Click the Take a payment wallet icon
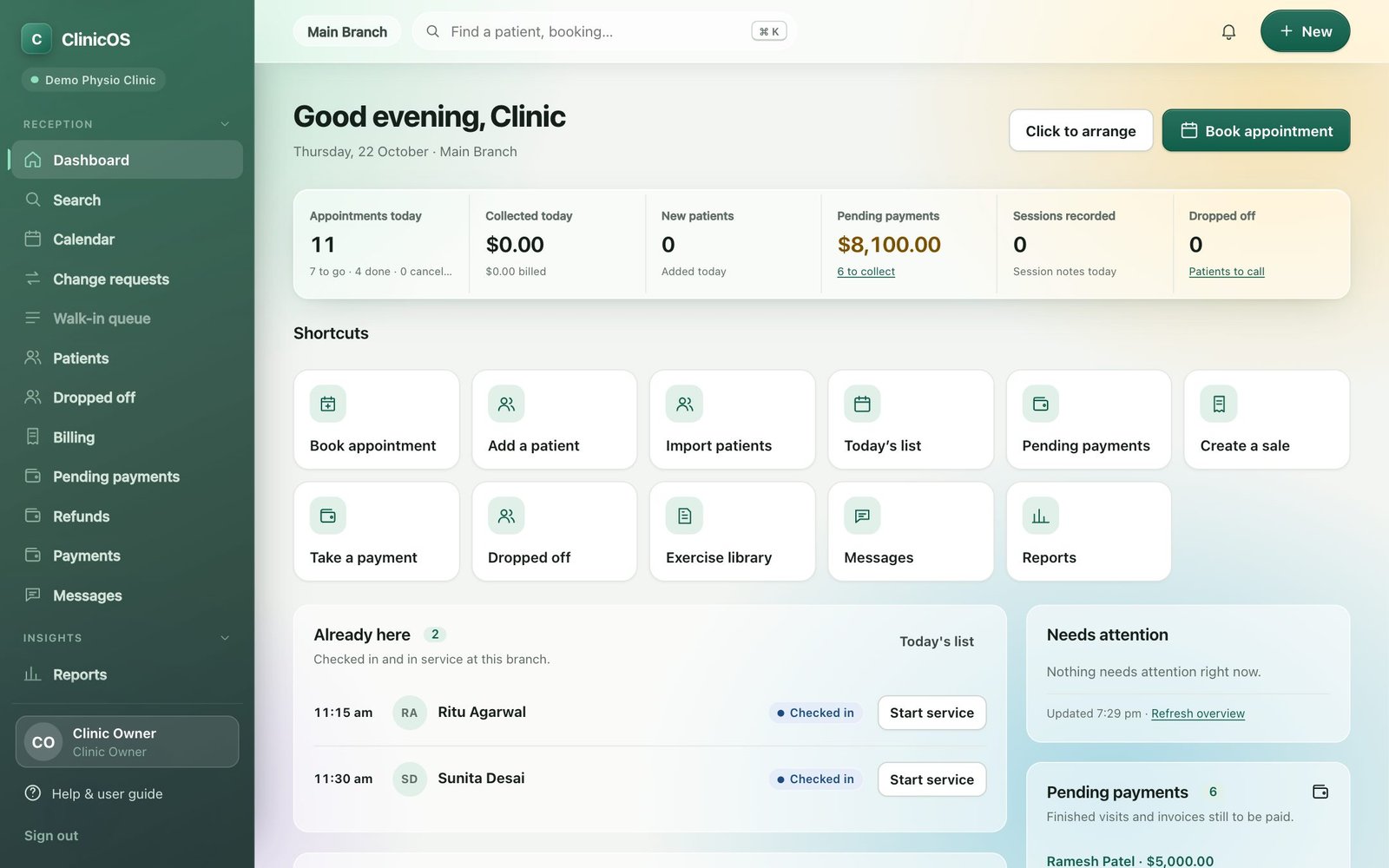This screenshot has width=1389, height=868. [328, 516]
